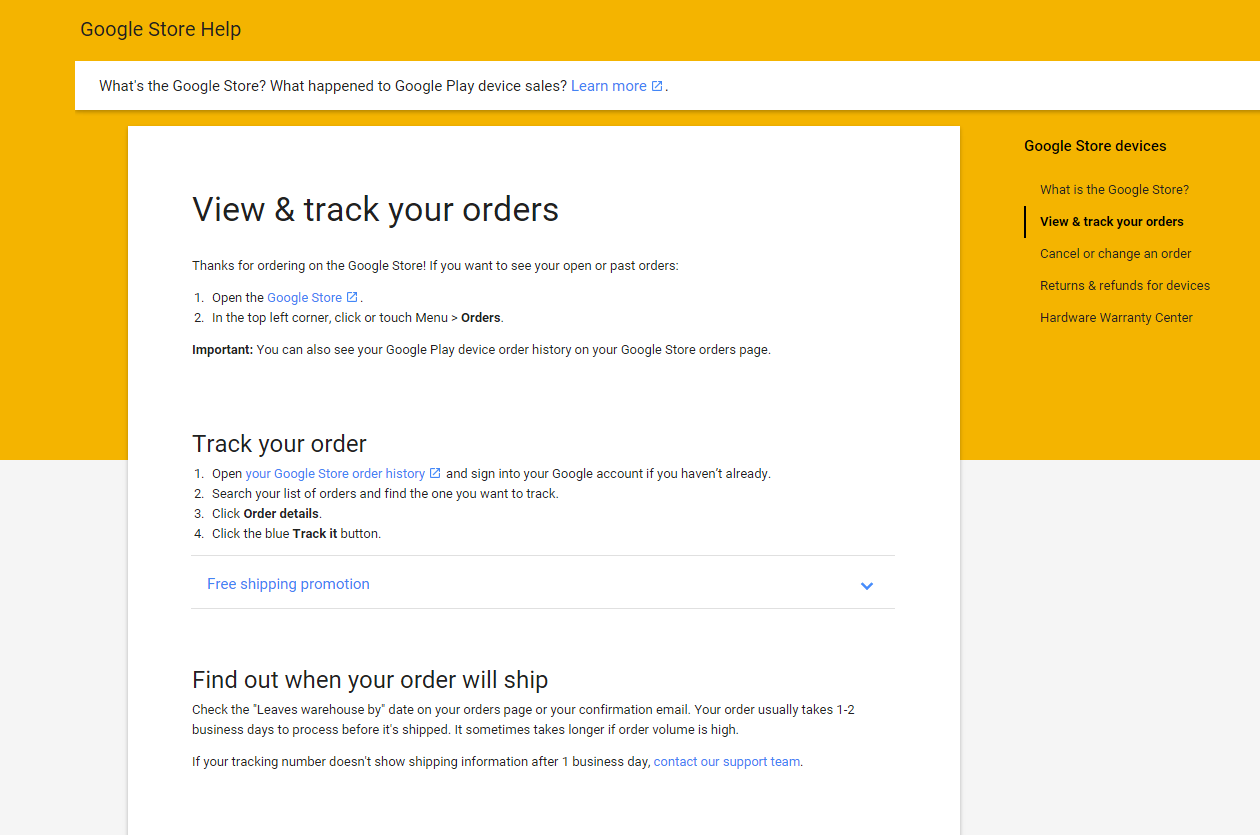
Task: Open the Hardware Warranty Center page
Action: click(x=1116, y=317)
